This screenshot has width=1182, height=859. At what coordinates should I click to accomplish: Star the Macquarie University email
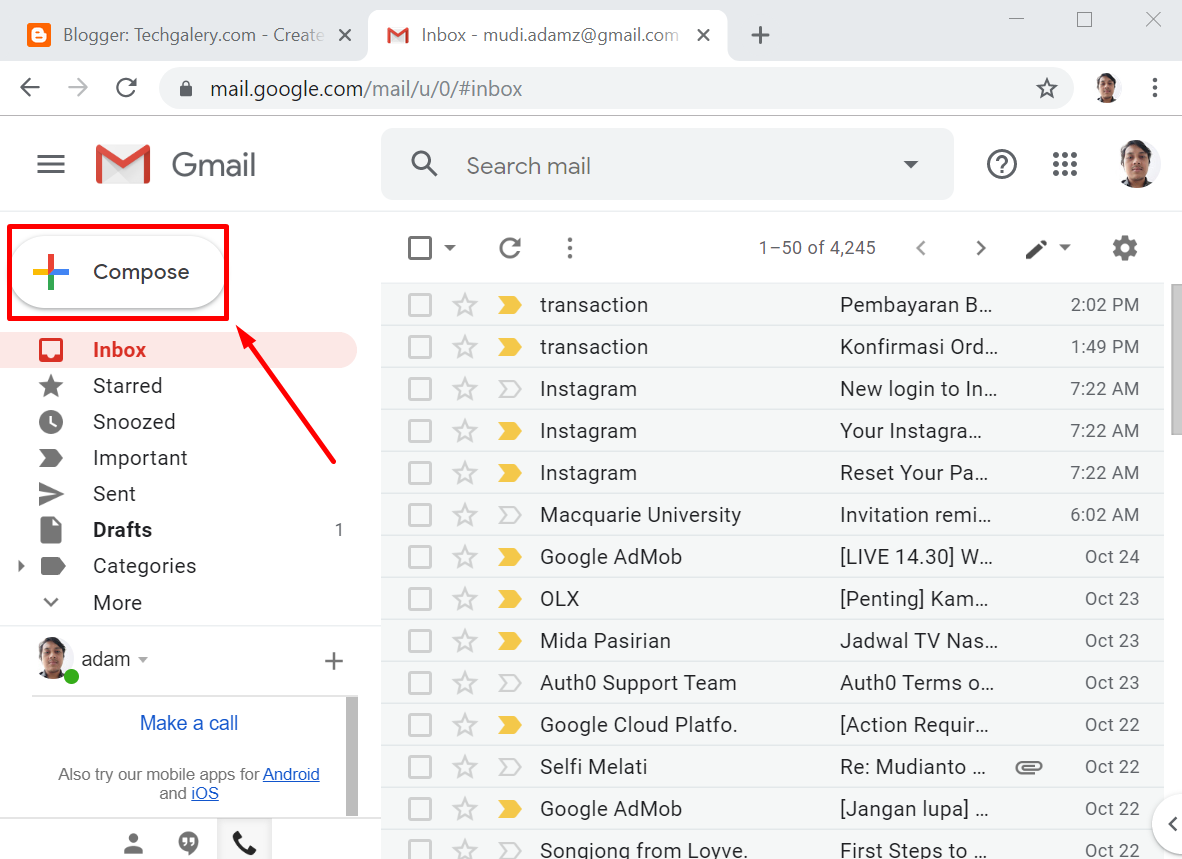coord(464,514)
